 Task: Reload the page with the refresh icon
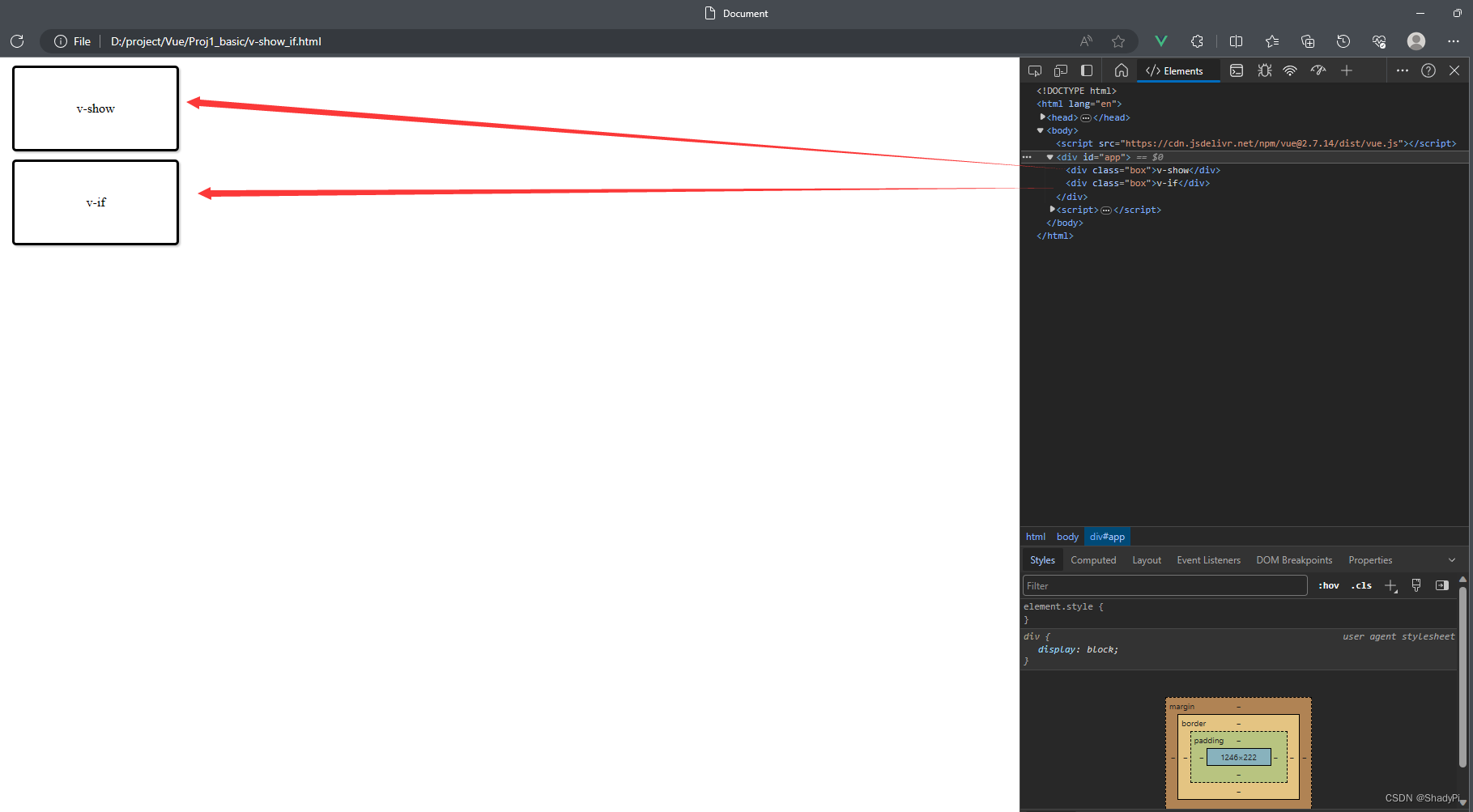pyautogui.click(x=17, y=41)
